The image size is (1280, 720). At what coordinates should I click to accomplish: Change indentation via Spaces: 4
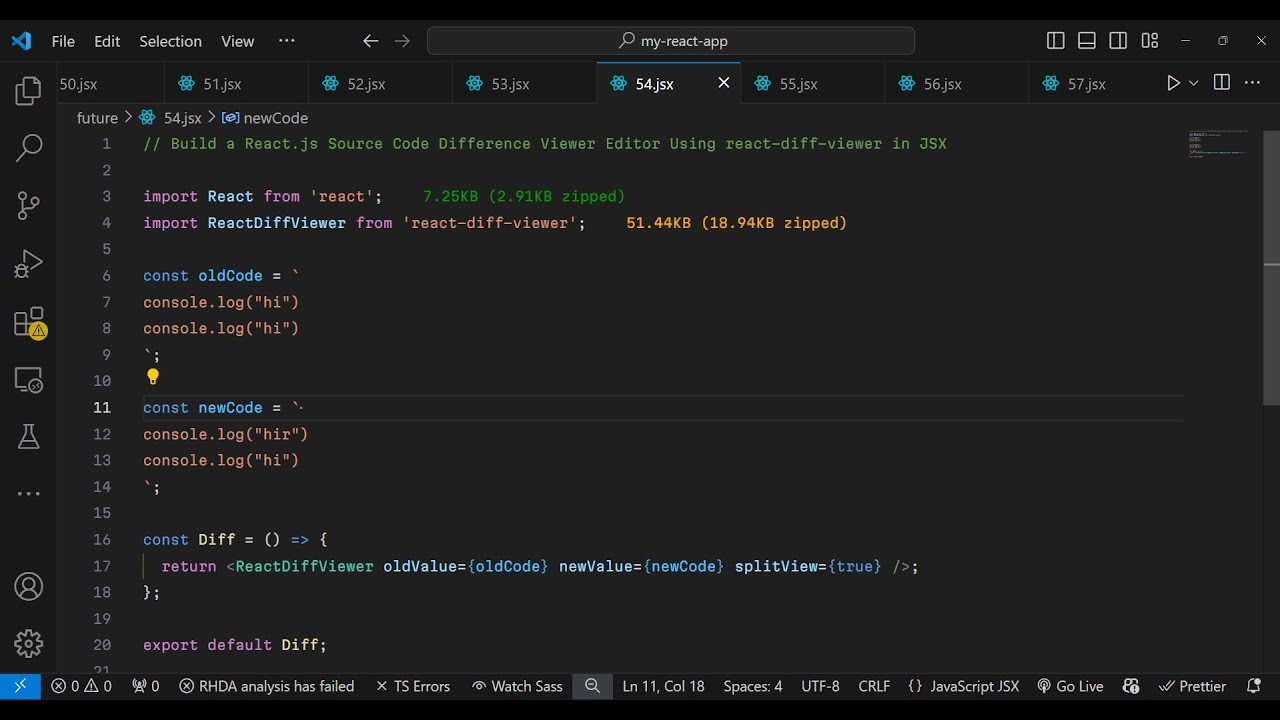pos(753,686)
